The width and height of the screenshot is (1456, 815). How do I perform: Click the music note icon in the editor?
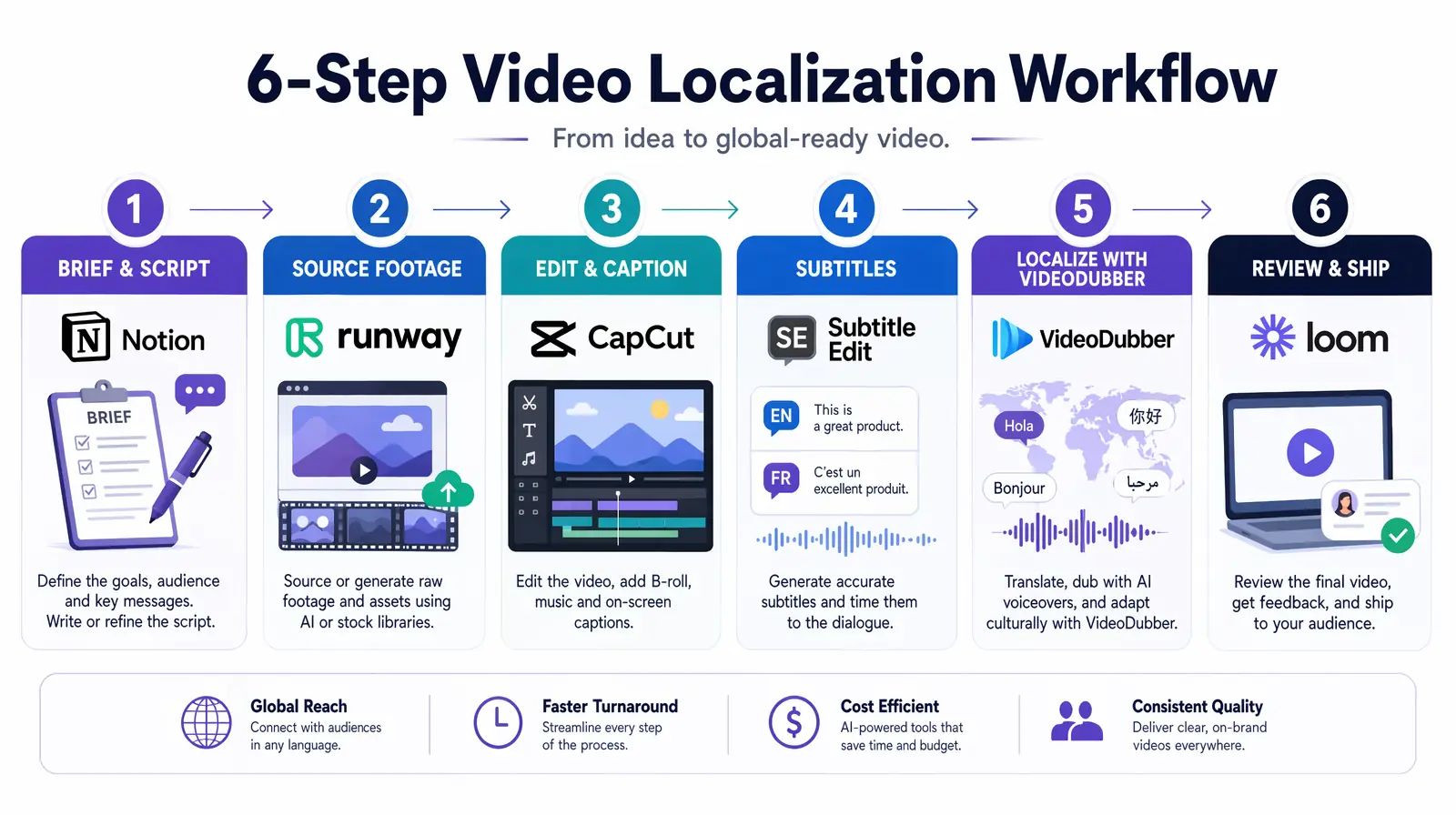(x=529, y=458)
